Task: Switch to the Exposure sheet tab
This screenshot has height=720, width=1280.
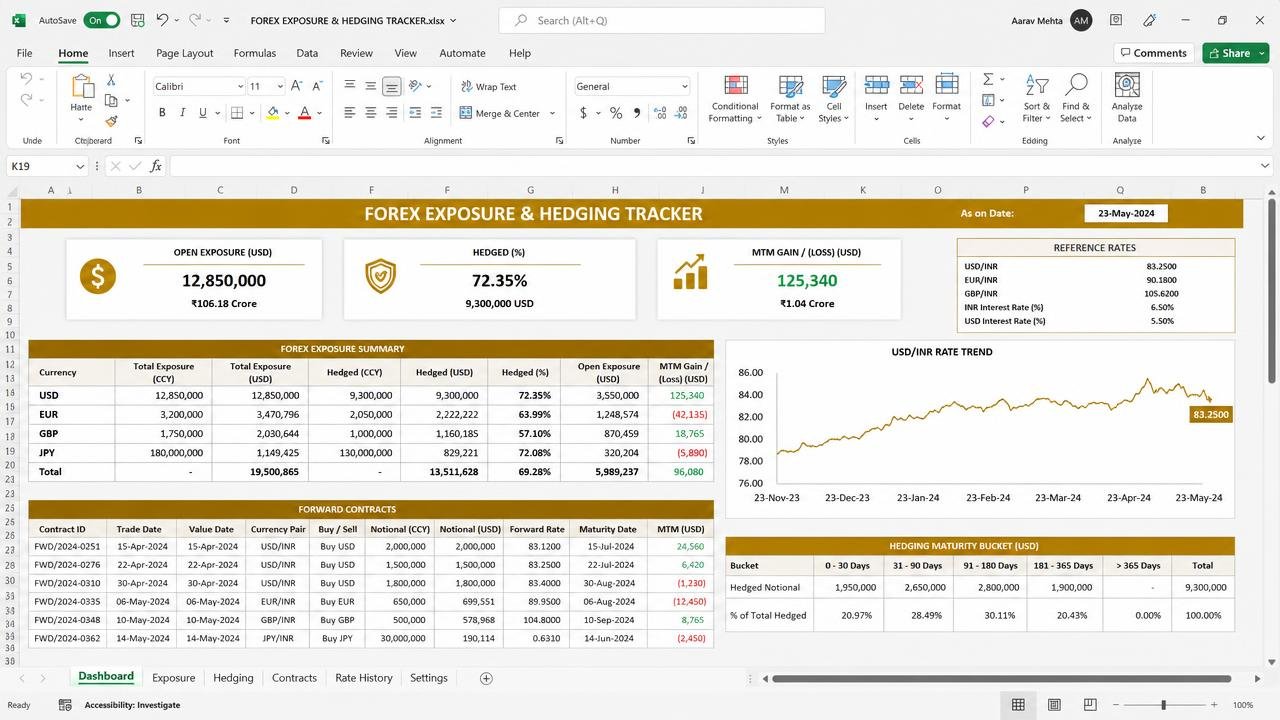Action: point(173,678)
